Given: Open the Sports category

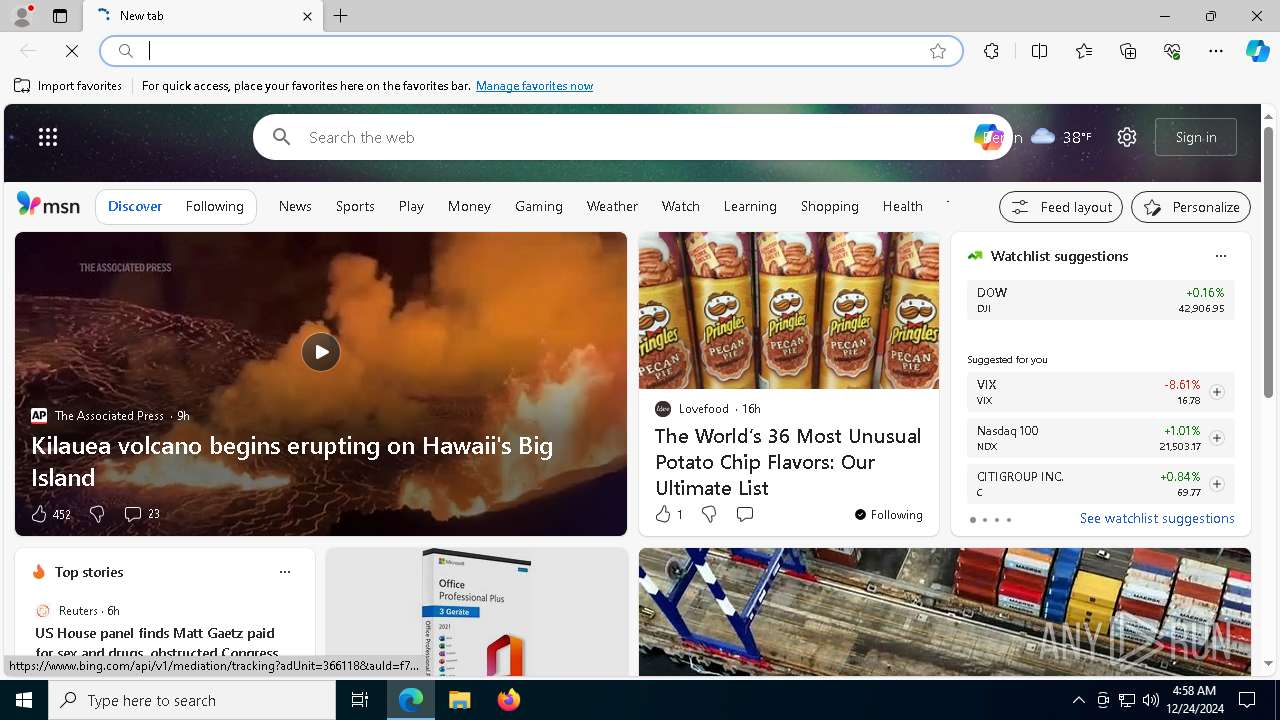Looking at the screenshot, I should [x=355, y=206].
